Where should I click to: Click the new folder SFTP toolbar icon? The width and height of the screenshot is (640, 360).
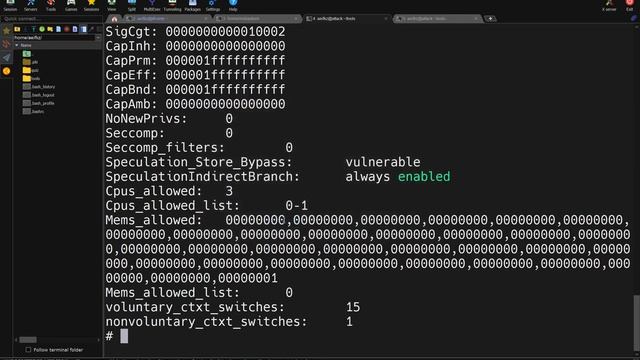[50, 29]
